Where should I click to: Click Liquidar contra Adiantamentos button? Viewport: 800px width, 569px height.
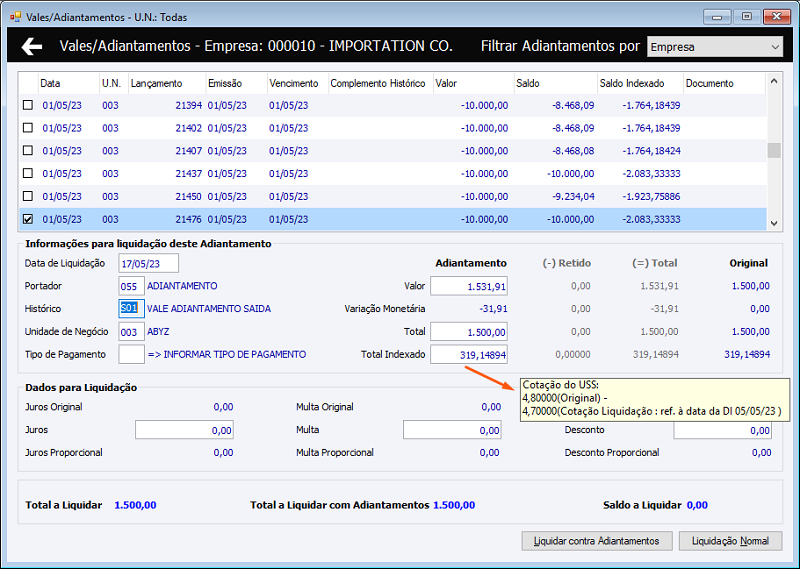click(x=596, y=541)
